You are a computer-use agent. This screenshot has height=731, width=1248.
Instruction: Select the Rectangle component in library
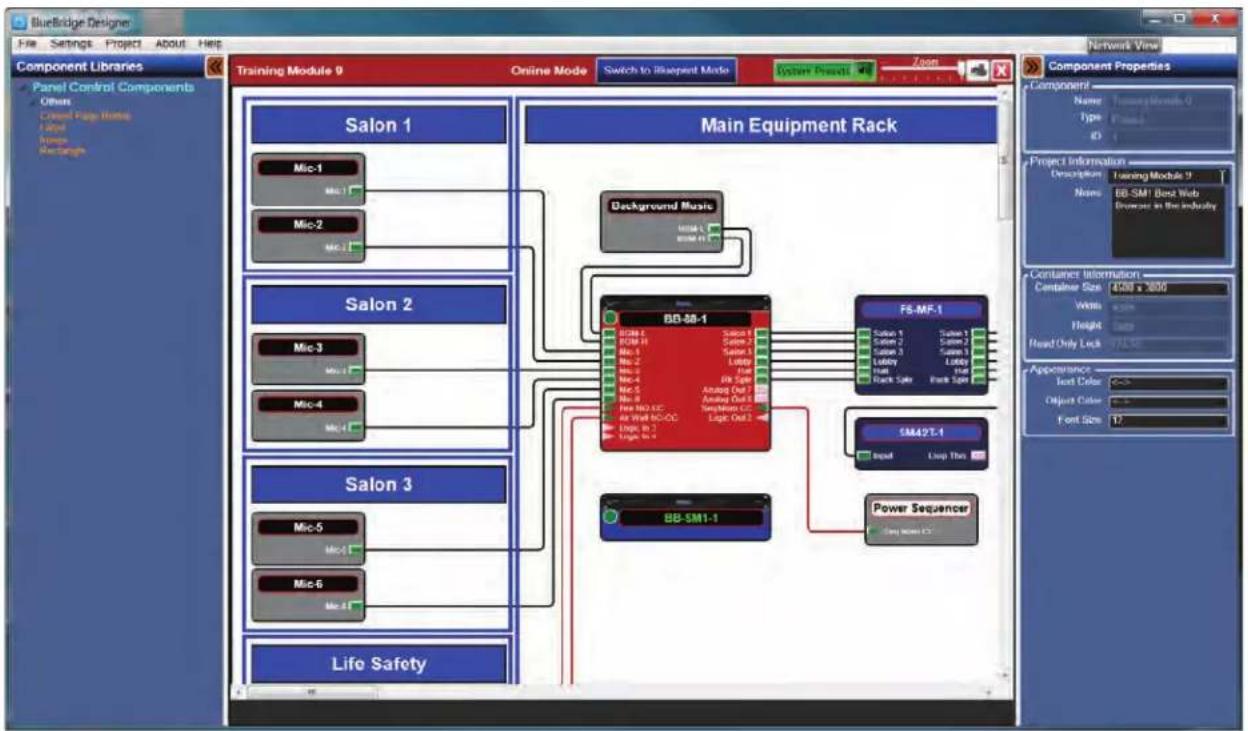point(63,151)
